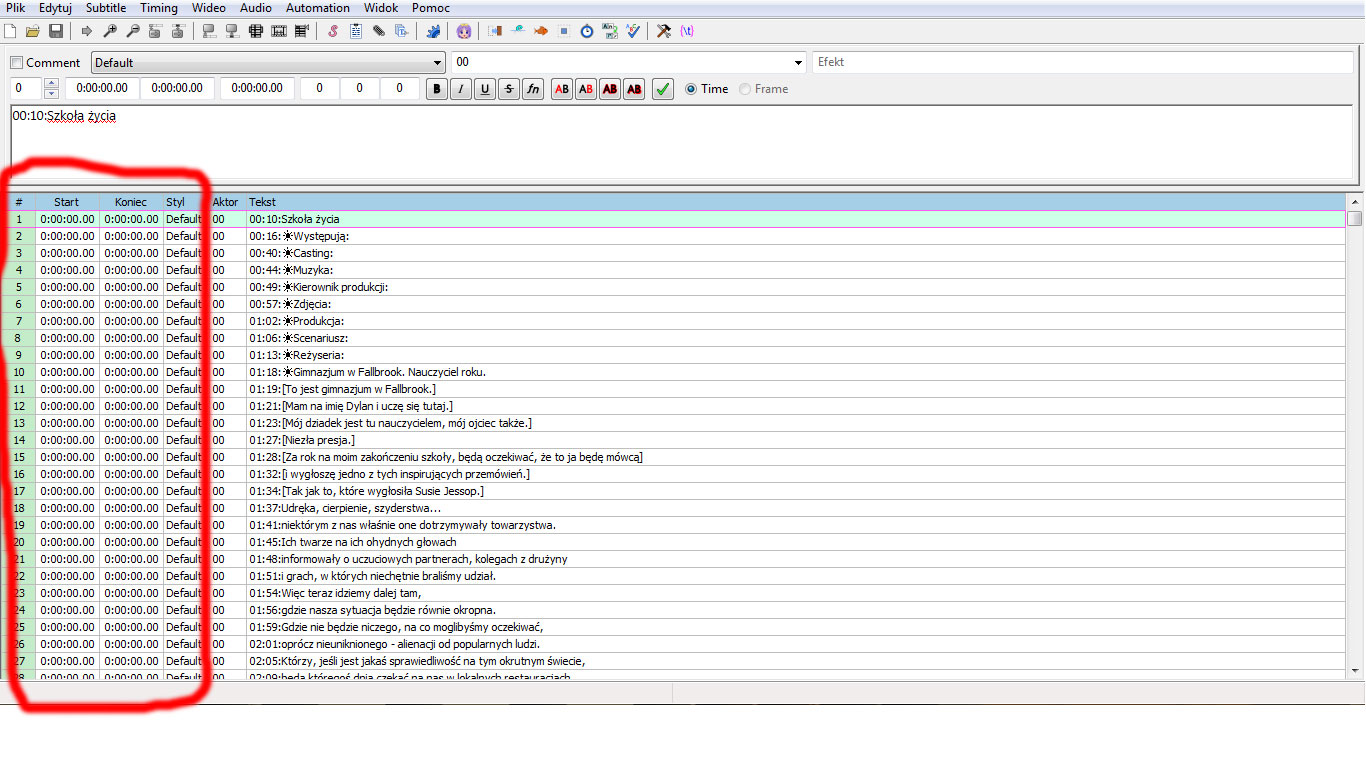Select row "00:40:Casting:"
The image size is (1366, 768).
tap(675, 253)
